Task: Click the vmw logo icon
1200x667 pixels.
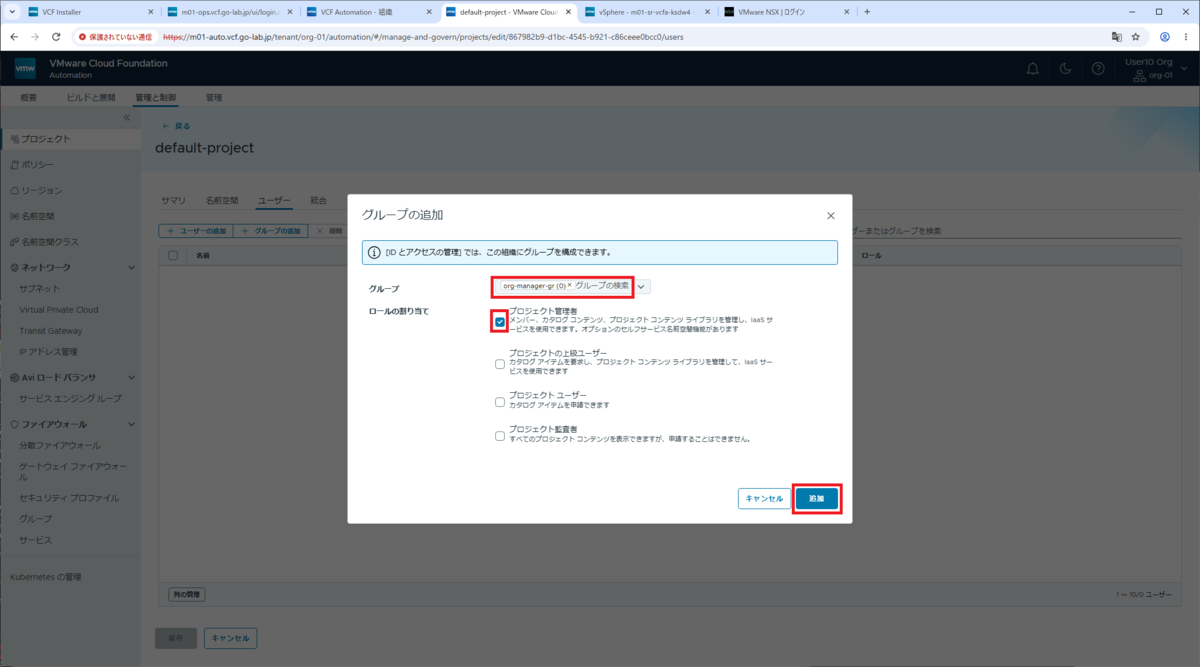Action: (x=25, y=69)
